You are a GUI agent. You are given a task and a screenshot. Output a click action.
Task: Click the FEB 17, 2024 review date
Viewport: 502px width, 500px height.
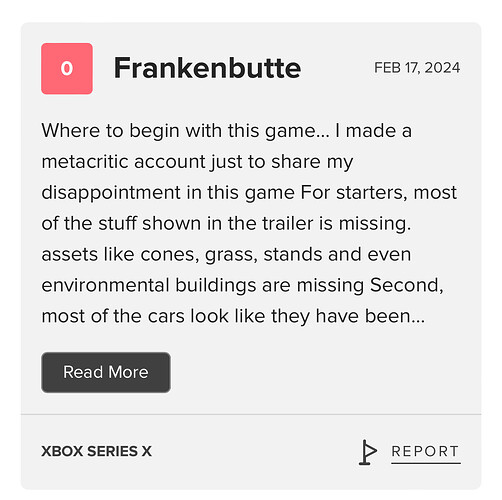pos(417,68)
